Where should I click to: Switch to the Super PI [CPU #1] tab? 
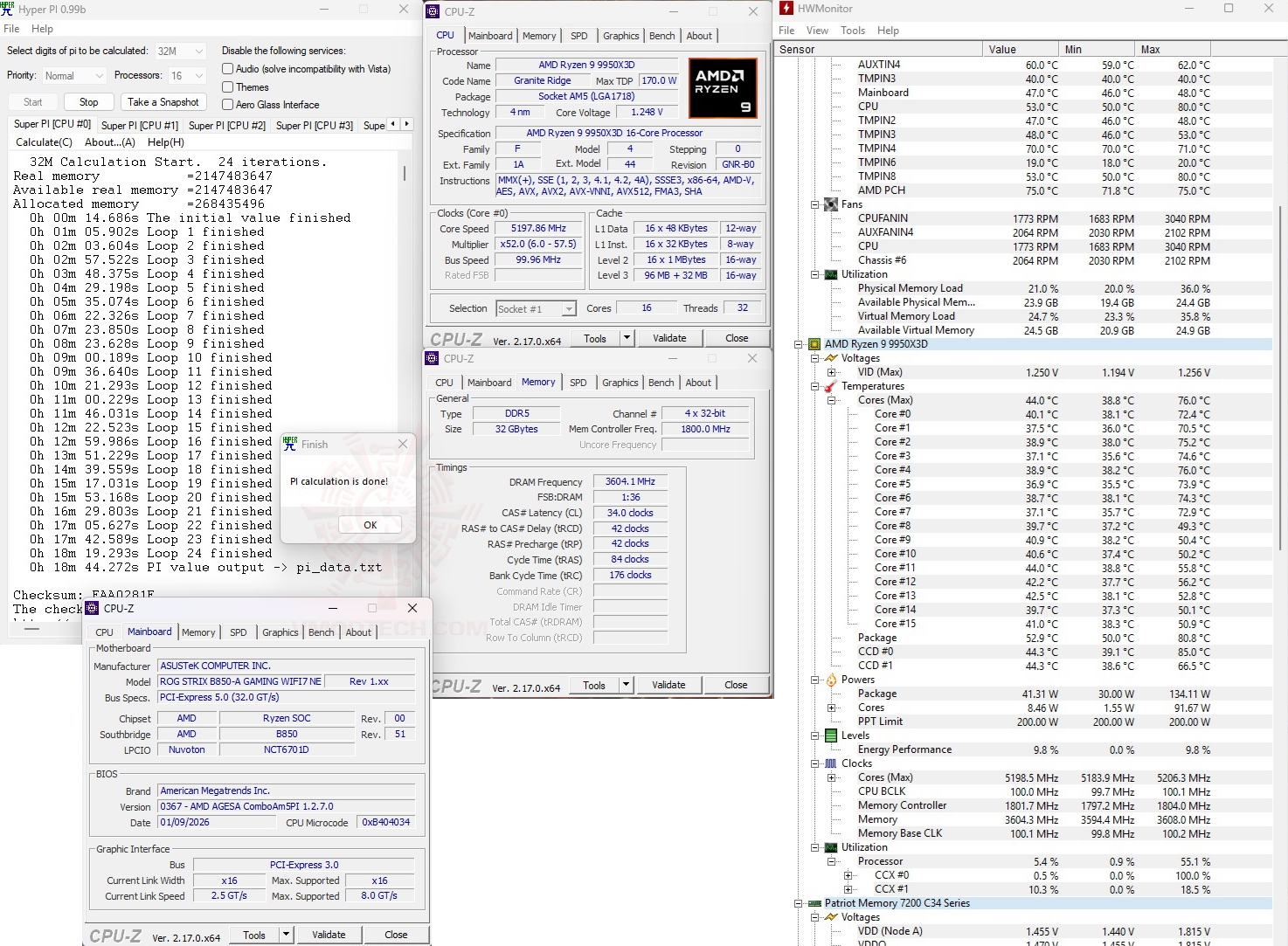point(140,125)
